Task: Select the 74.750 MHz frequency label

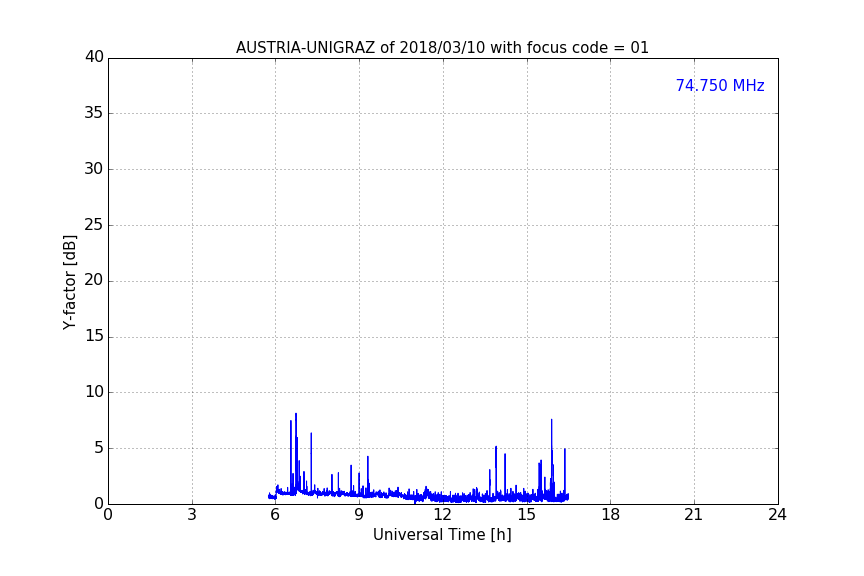Action: 720,86
